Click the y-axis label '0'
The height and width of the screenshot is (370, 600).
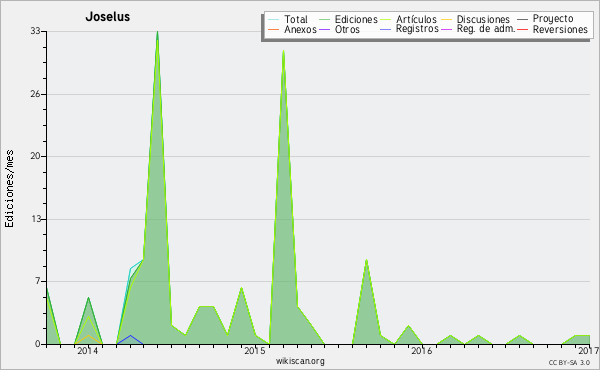[38, 344]
